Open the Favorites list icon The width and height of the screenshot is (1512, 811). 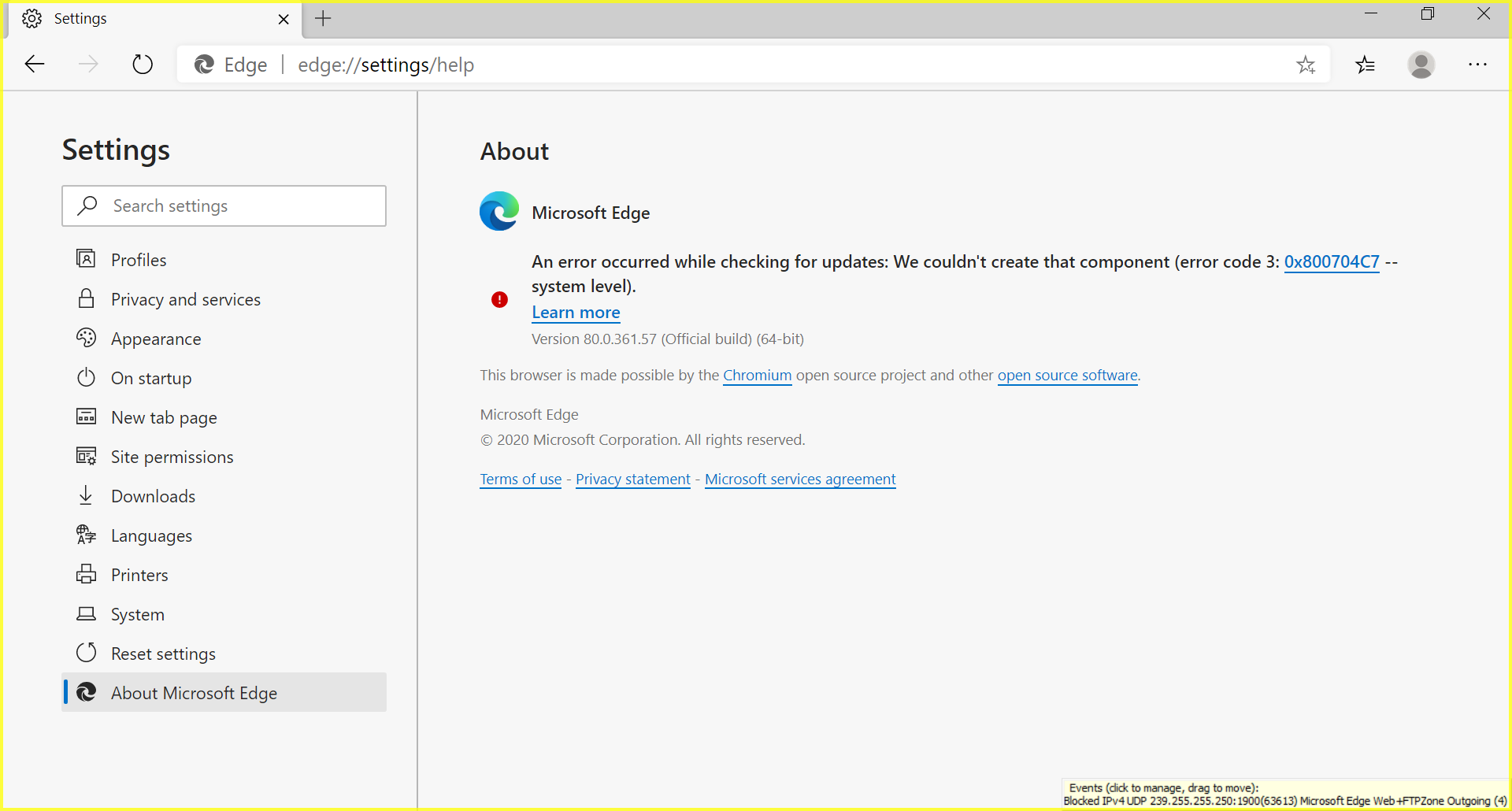pos(1366,65)
